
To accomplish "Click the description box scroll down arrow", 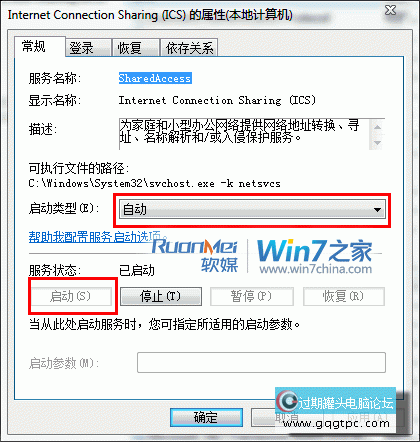I will point(377,142).
